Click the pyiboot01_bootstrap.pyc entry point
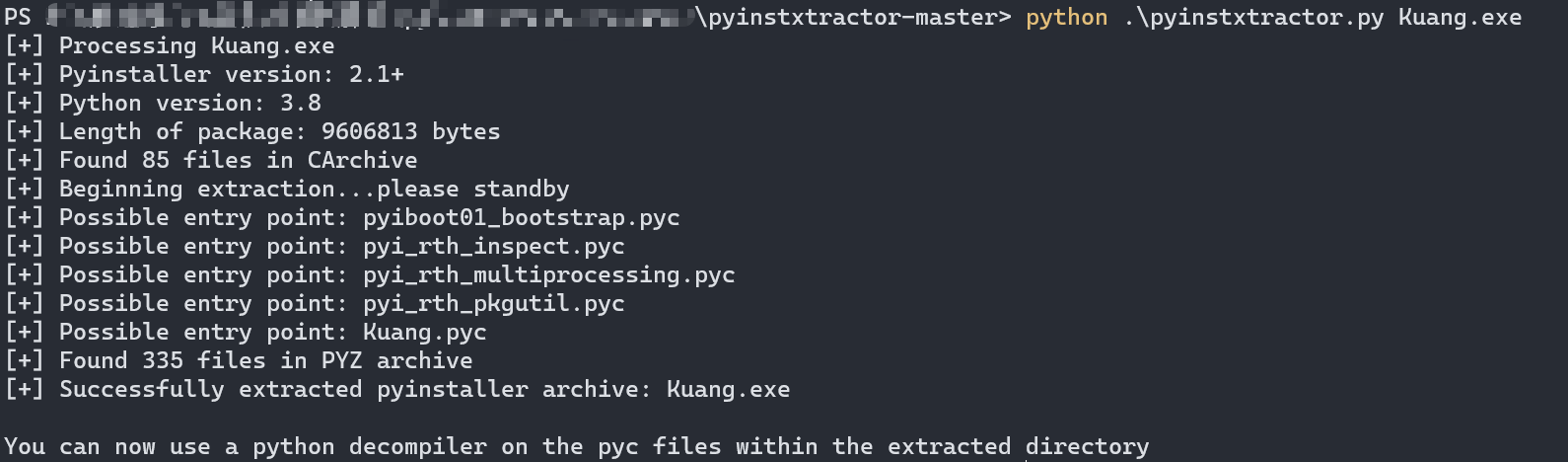This screenshot has width=1568, height=462. point(521,218)
